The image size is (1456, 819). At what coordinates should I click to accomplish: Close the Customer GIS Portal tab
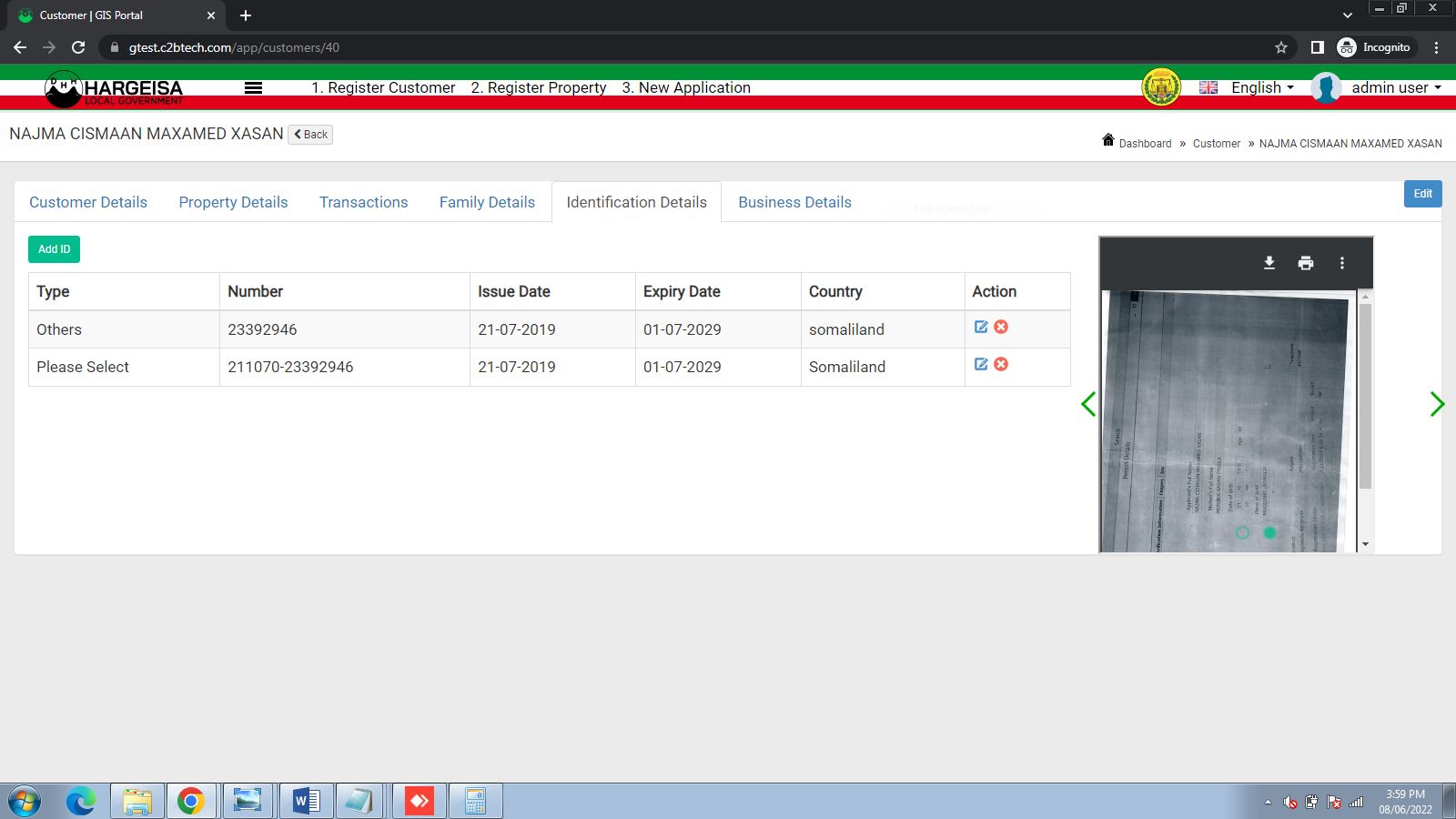tap(211, 15)
